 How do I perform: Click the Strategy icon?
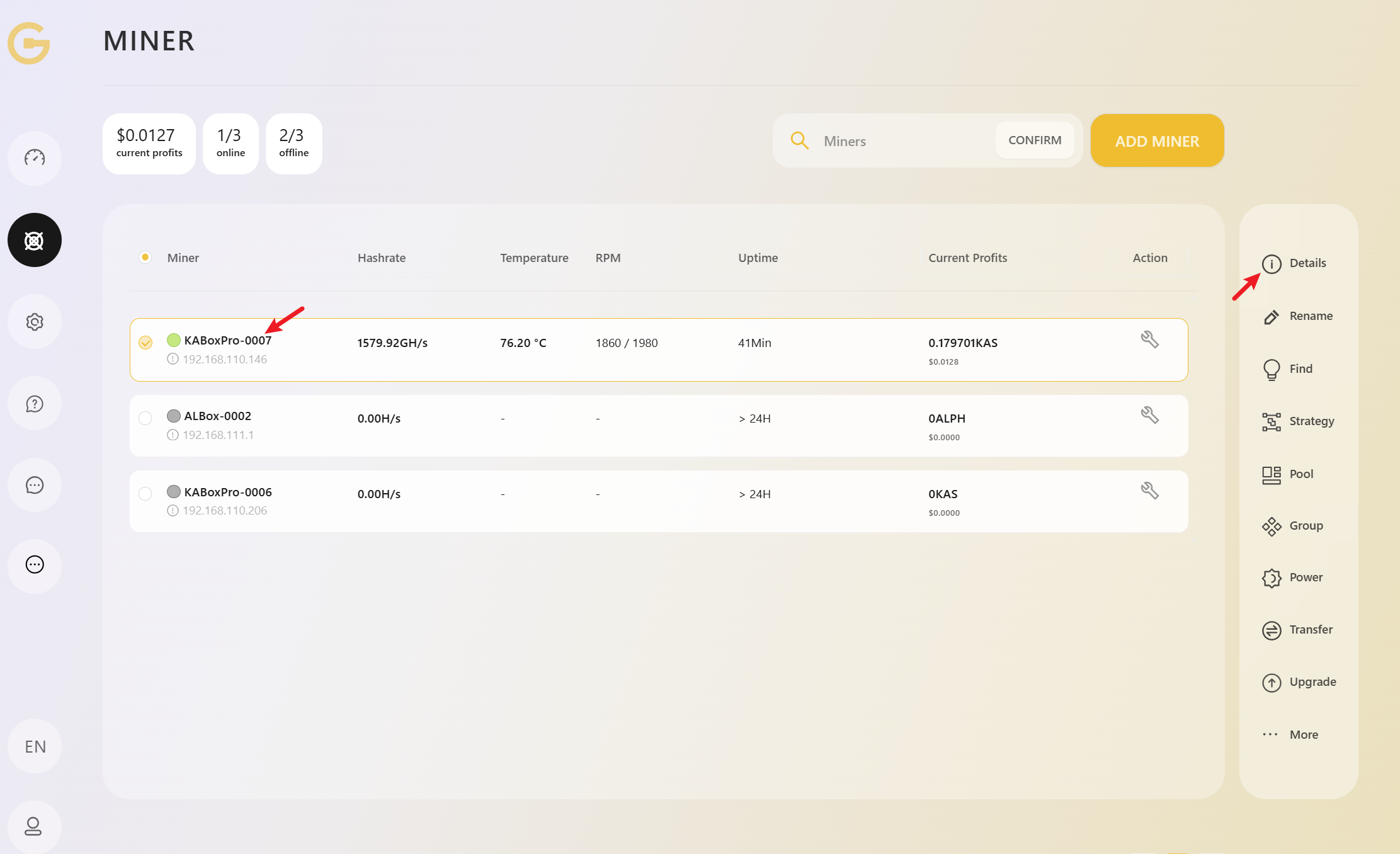click(x=1272, y=422)
